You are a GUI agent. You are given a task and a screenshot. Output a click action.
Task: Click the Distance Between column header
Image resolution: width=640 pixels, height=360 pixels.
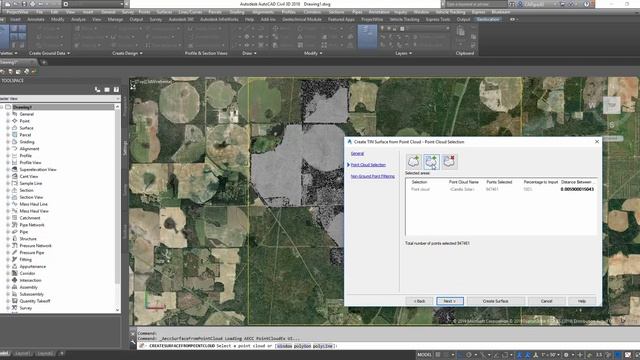(576, 182)
